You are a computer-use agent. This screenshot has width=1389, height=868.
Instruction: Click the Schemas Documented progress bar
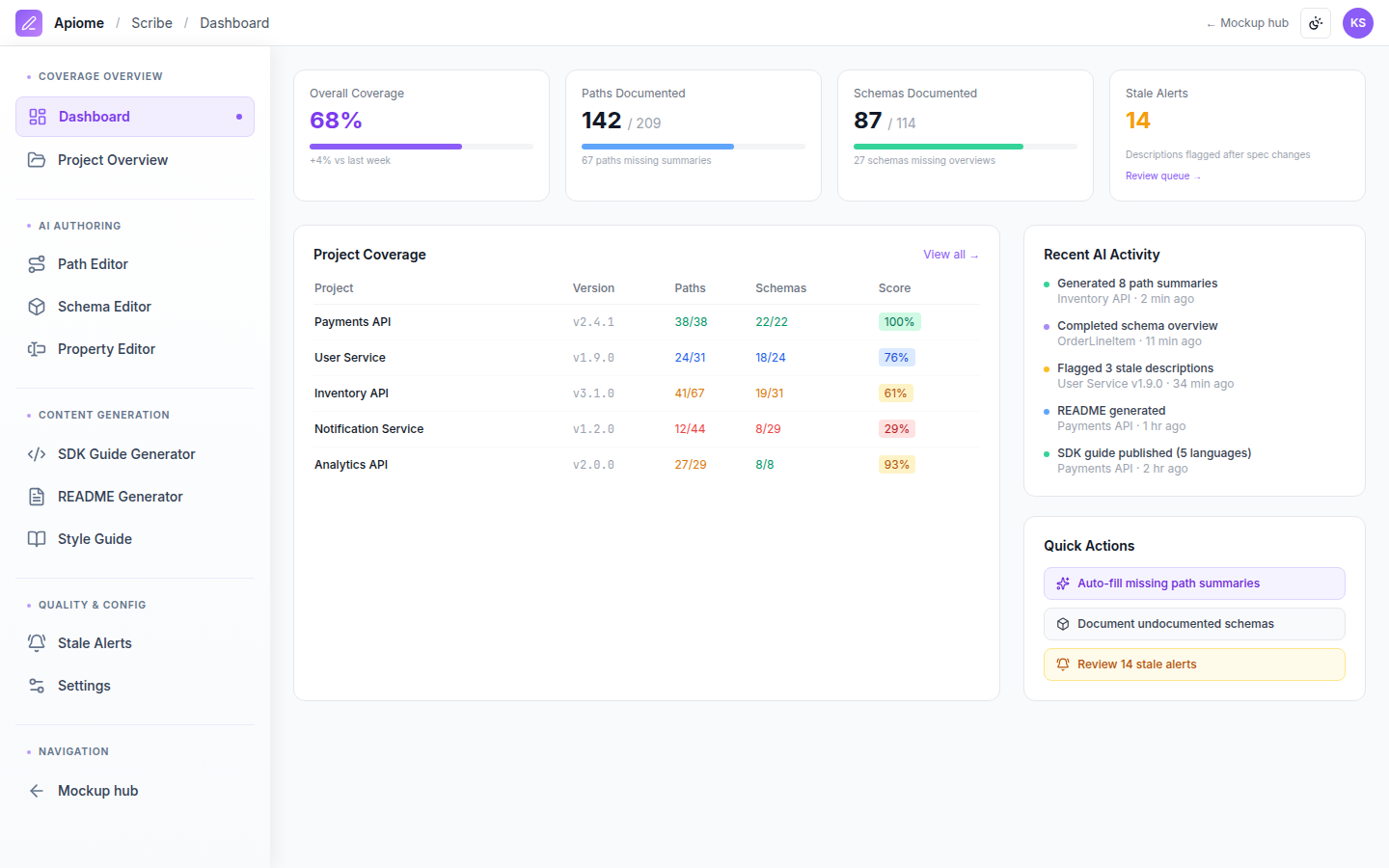[x=966, y=147]
